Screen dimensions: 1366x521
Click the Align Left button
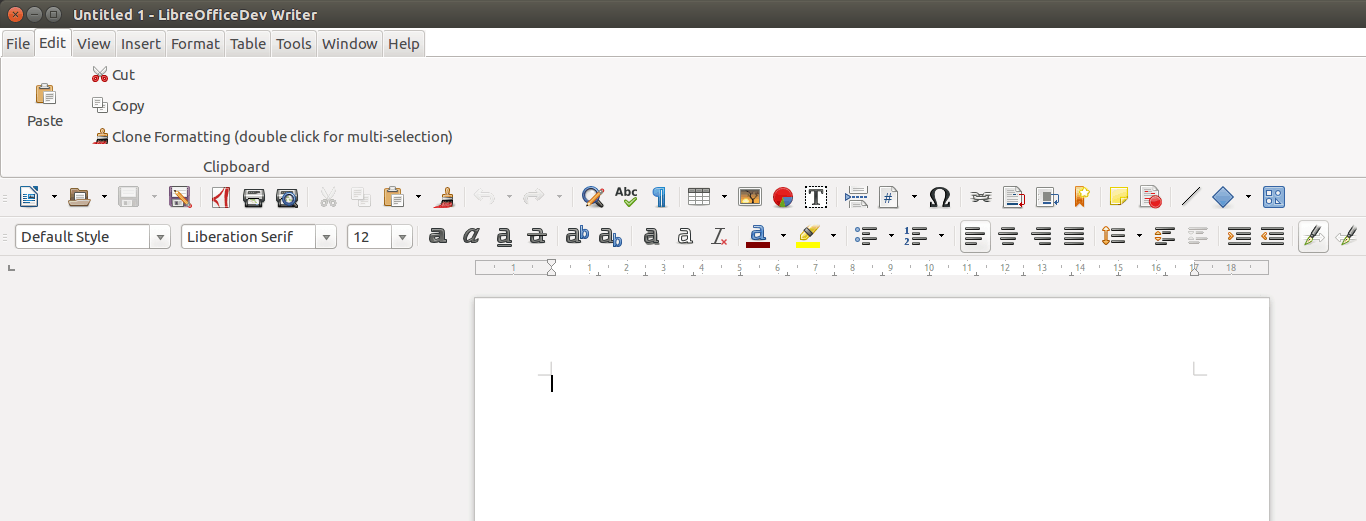coord(976,237)
